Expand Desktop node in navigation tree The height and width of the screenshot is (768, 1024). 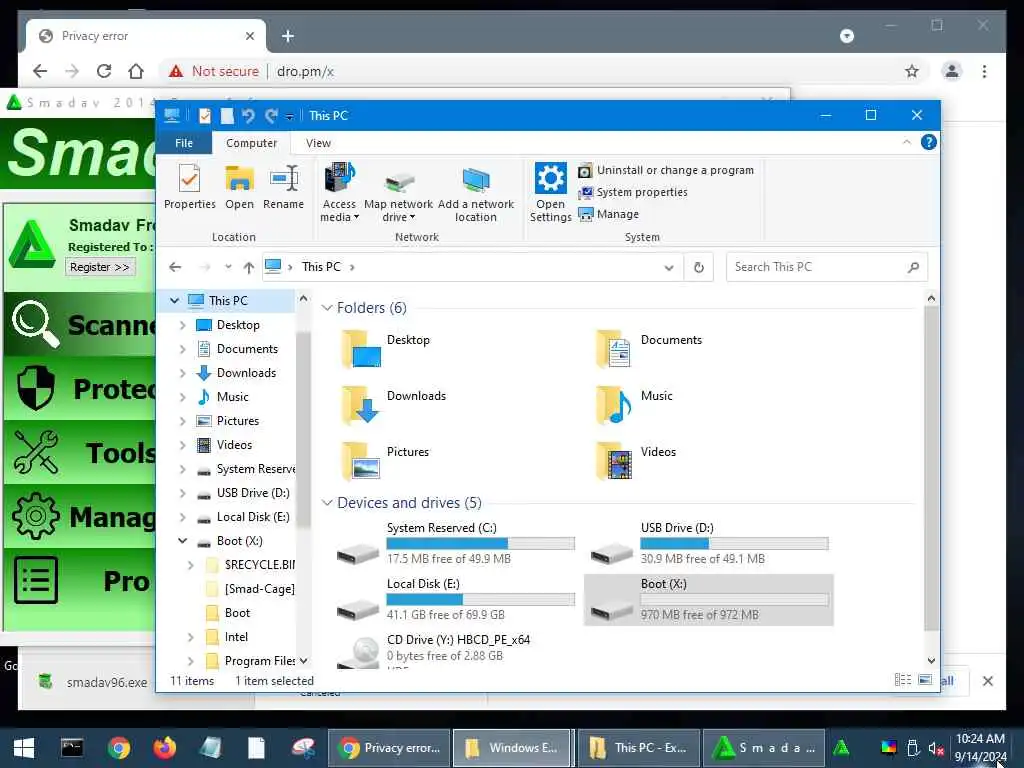click(x=183, y=325)
